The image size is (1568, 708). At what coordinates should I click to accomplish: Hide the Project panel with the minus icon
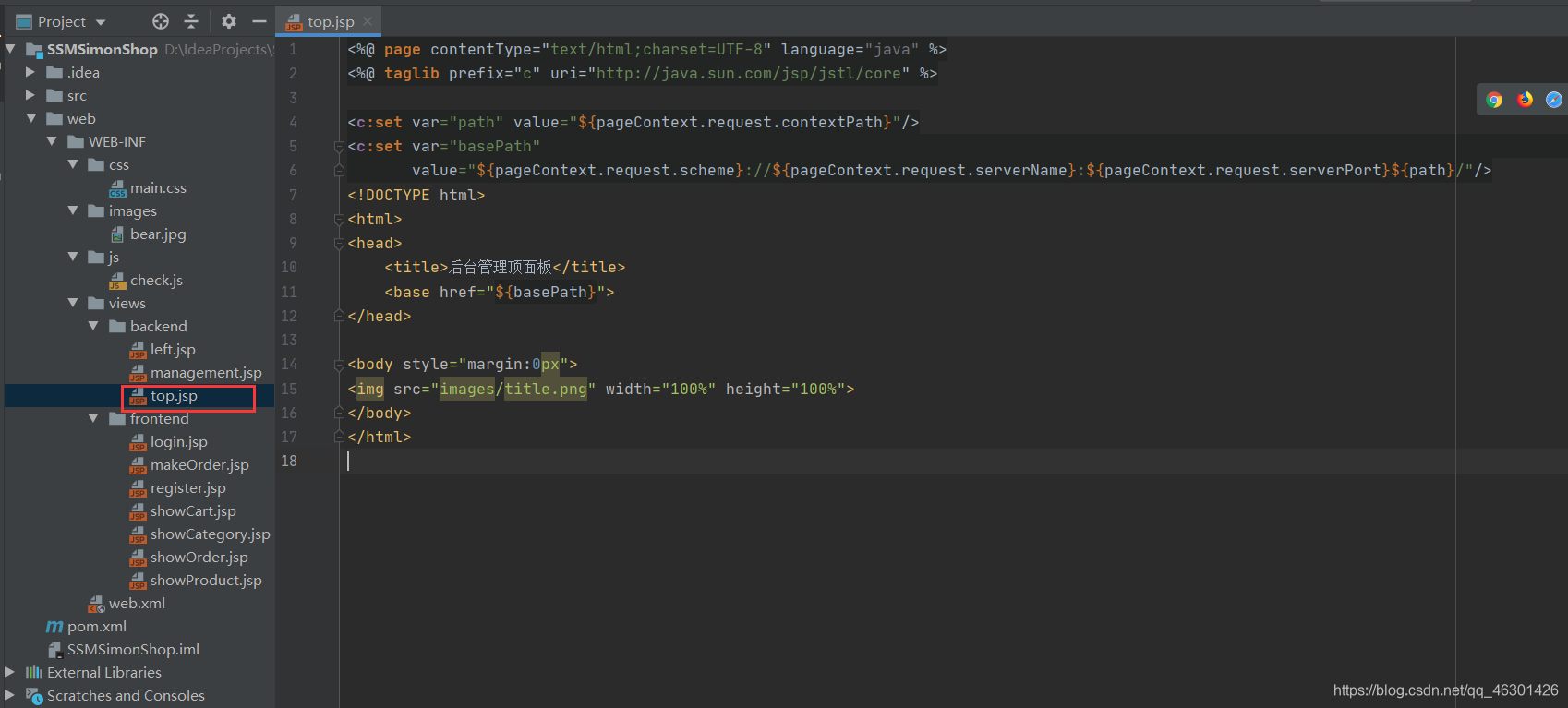pyautogui.click(x=259, y=21)
